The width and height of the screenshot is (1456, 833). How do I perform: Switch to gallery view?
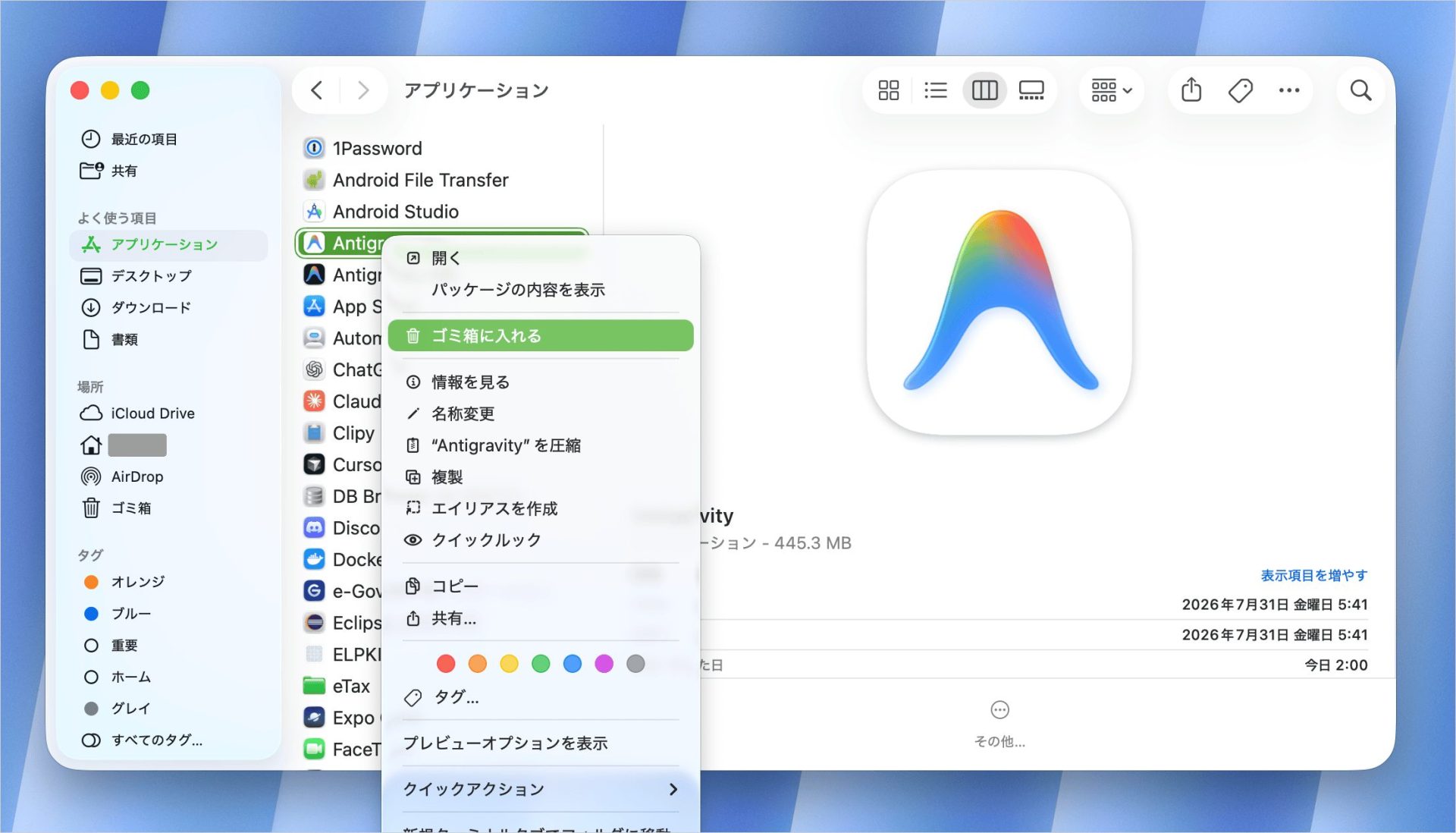1031,90
